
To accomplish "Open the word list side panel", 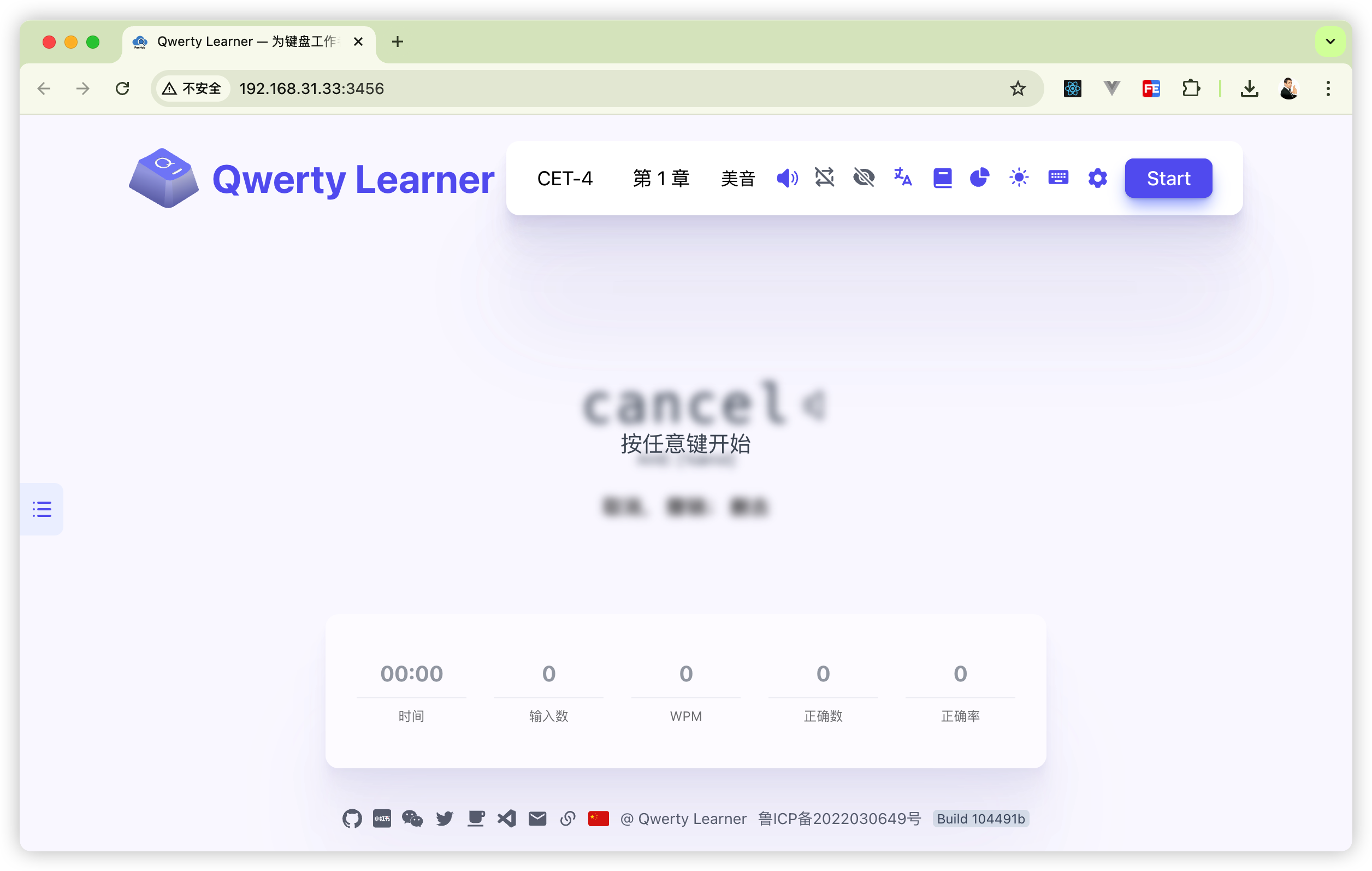I will pos(42,509).
